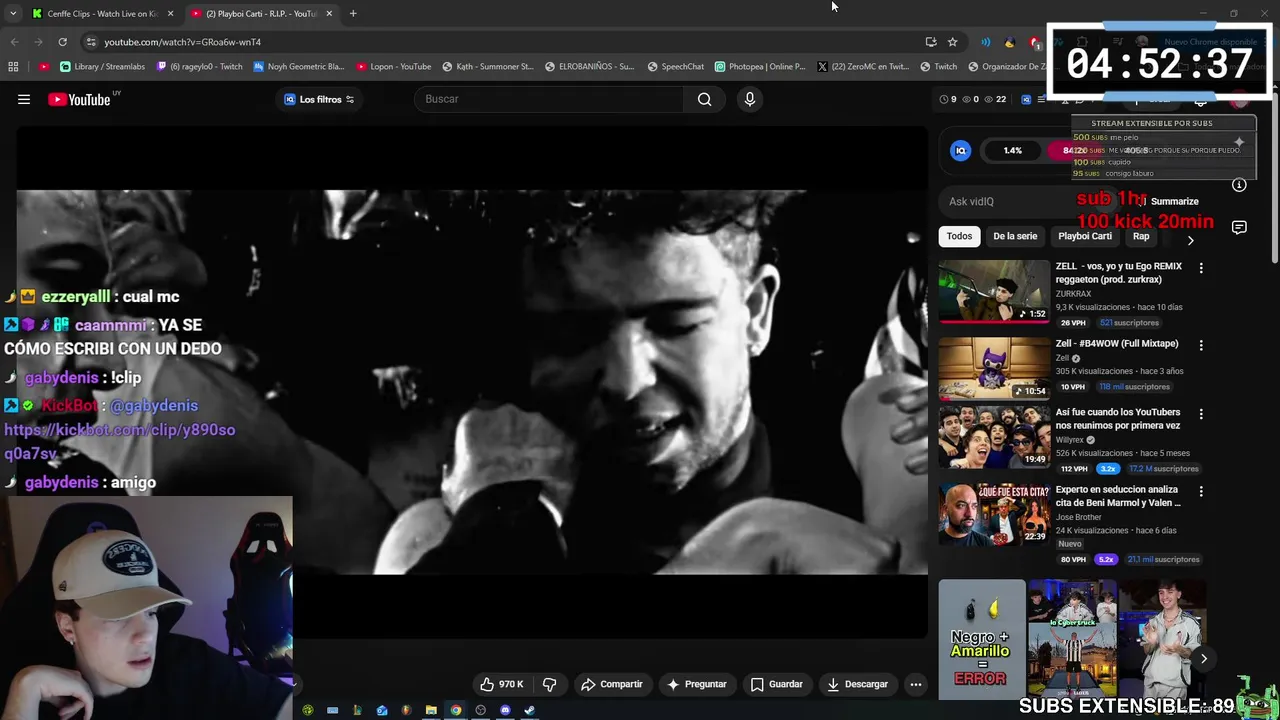Close the Playboi Carti YouTube tab
This screenshot has height=720, width=1280.
click(x=329, y=14)
